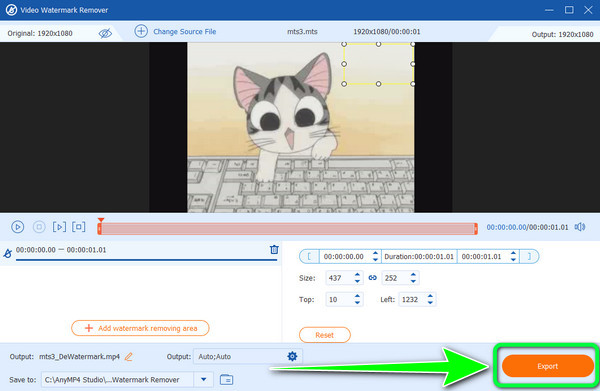Open output settings gear icon
Screen dimensions: 600x391
[292, 357]
